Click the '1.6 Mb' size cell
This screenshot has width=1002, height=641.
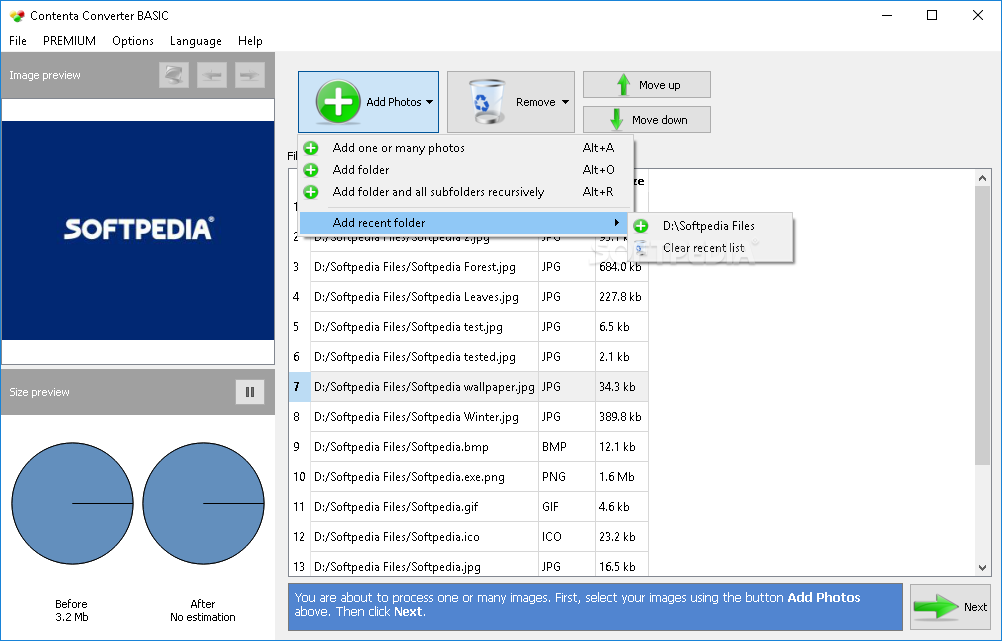coord(622,477)
